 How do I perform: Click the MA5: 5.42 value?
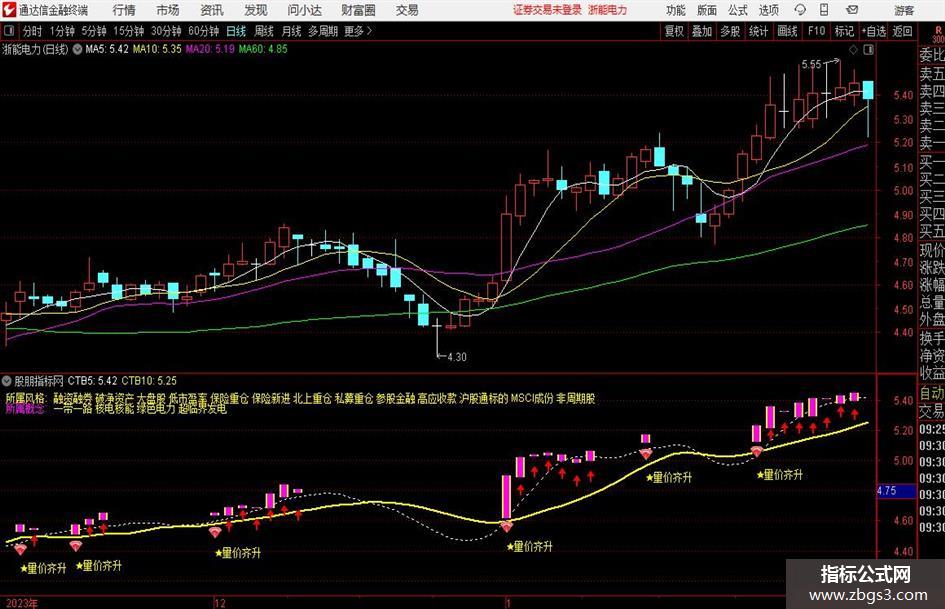click(x=107, y=49)
